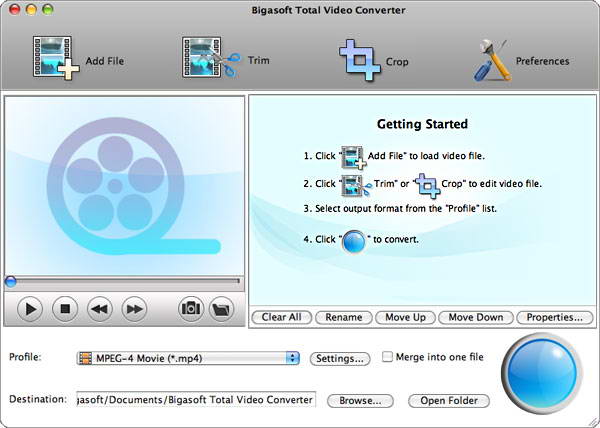Click Trim icon in Getting Started step 2
The height and width of the screenshot is (428, 600).
click(356, 185)
